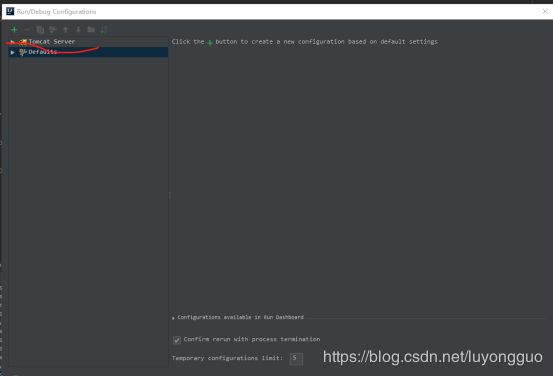Click the 'Temporary configurations limit:' label
553x376 pixels.
[227, 358]
